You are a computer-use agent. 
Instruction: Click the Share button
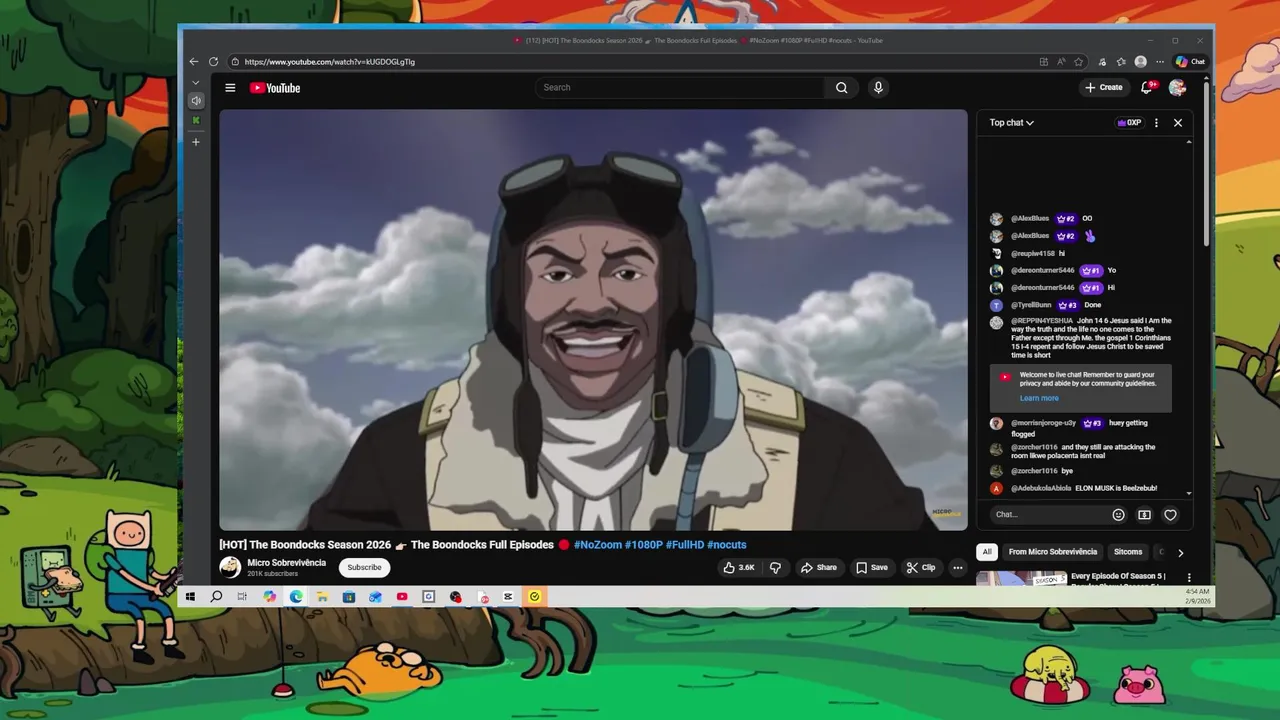coord(818,568)
